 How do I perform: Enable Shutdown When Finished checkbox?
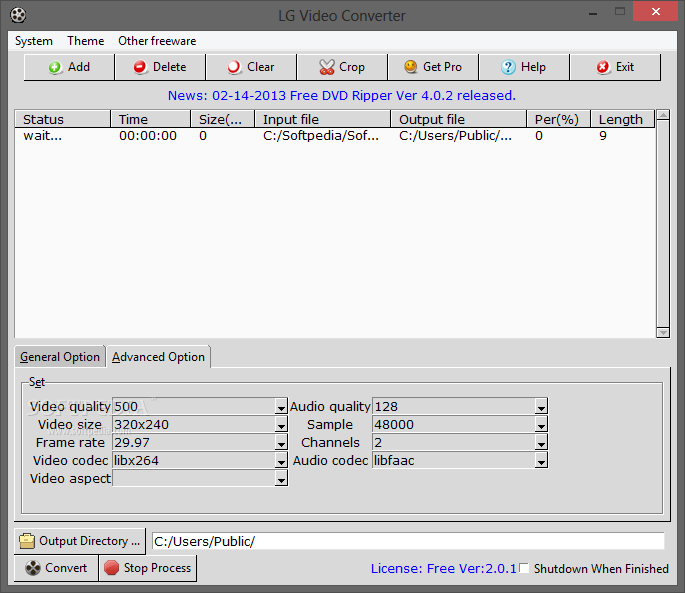tap(525, 568)
